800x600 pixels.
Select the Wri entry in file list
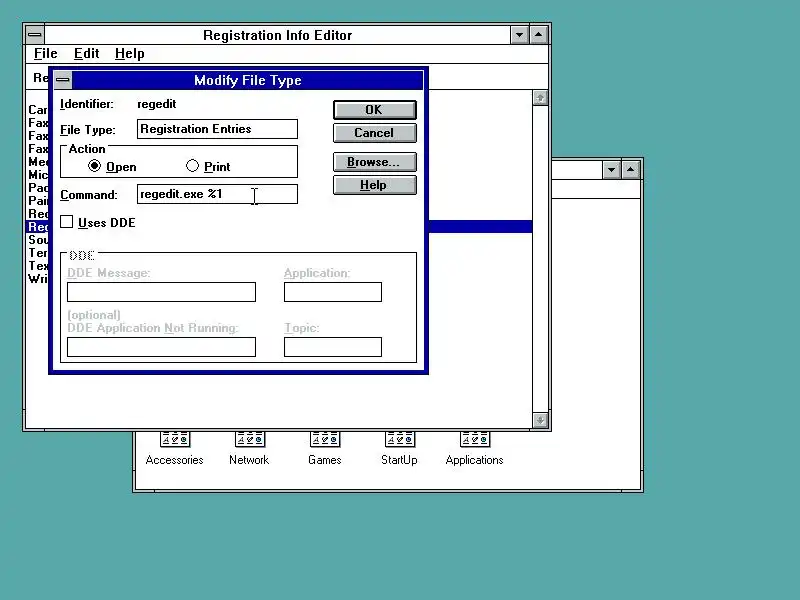(38, 279)
